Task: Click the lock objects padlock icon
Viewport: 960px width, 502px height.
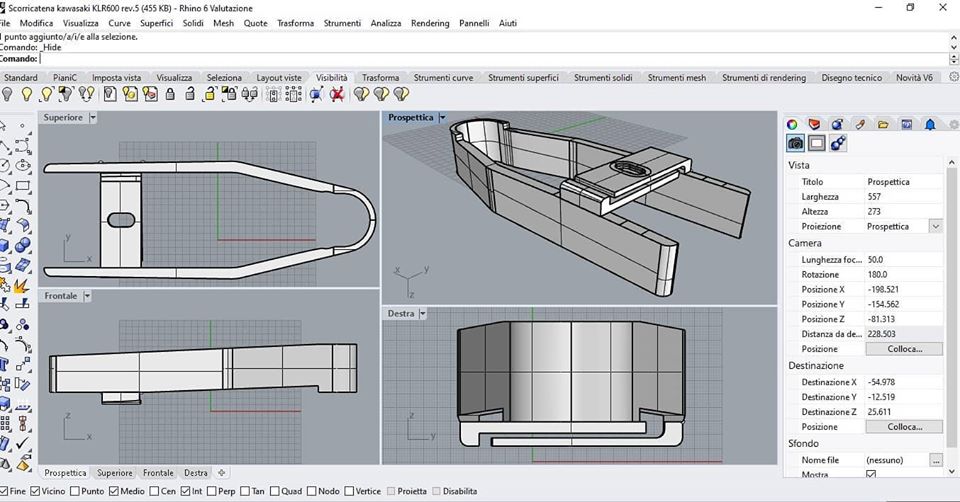Action: click(x=170, y=94)
